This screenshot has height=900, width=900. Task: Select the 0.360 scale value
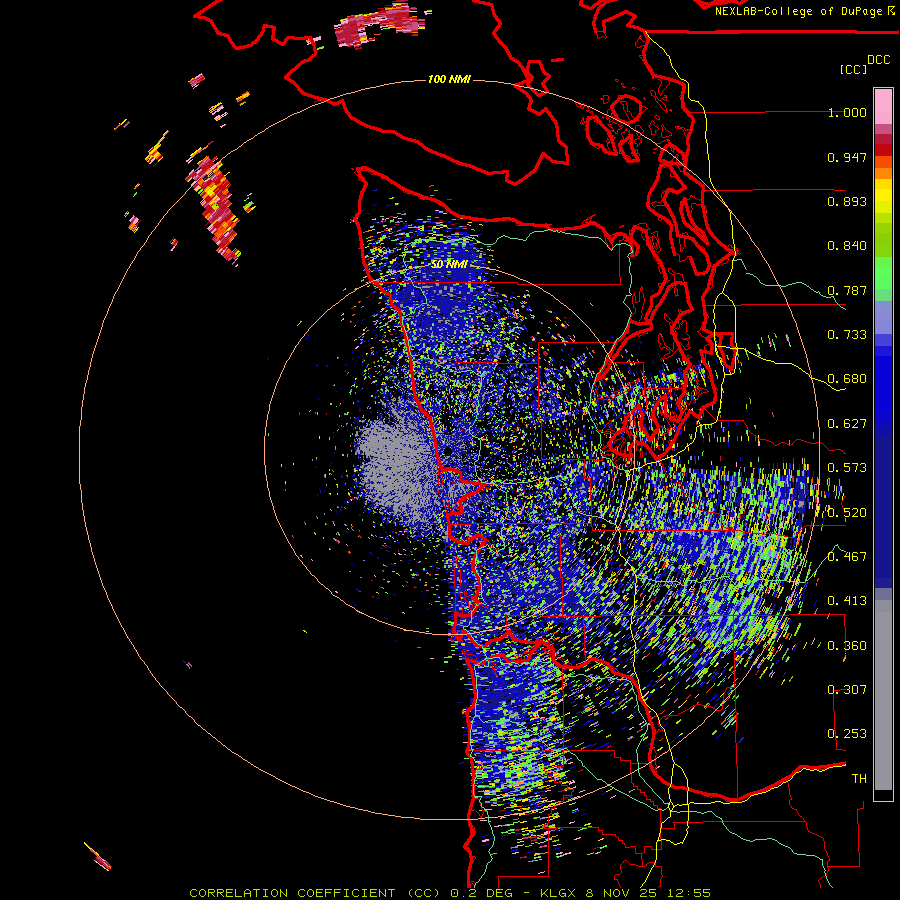(847, 646)
